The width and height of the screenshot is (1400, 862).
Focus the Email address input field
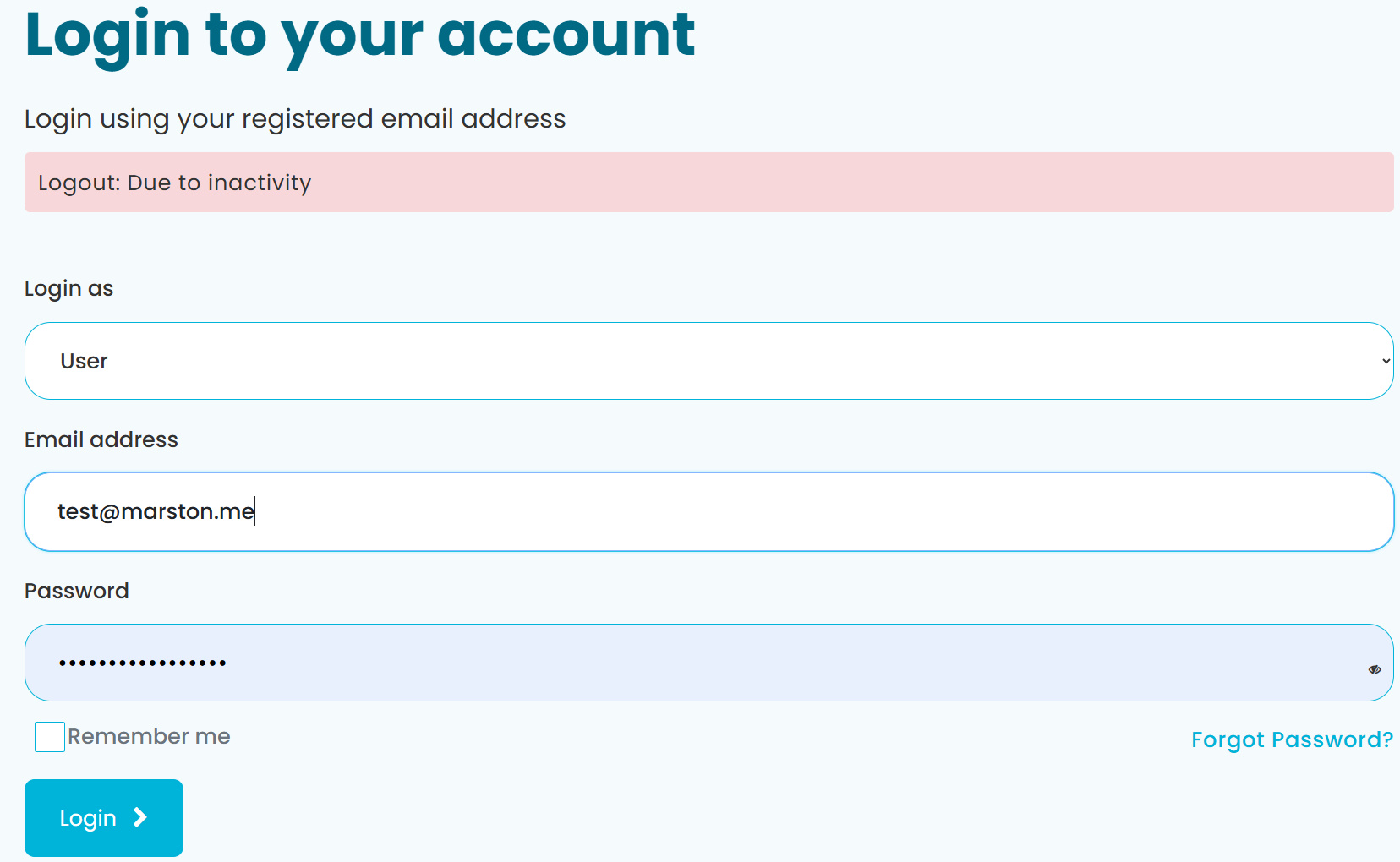coord(709,512)
